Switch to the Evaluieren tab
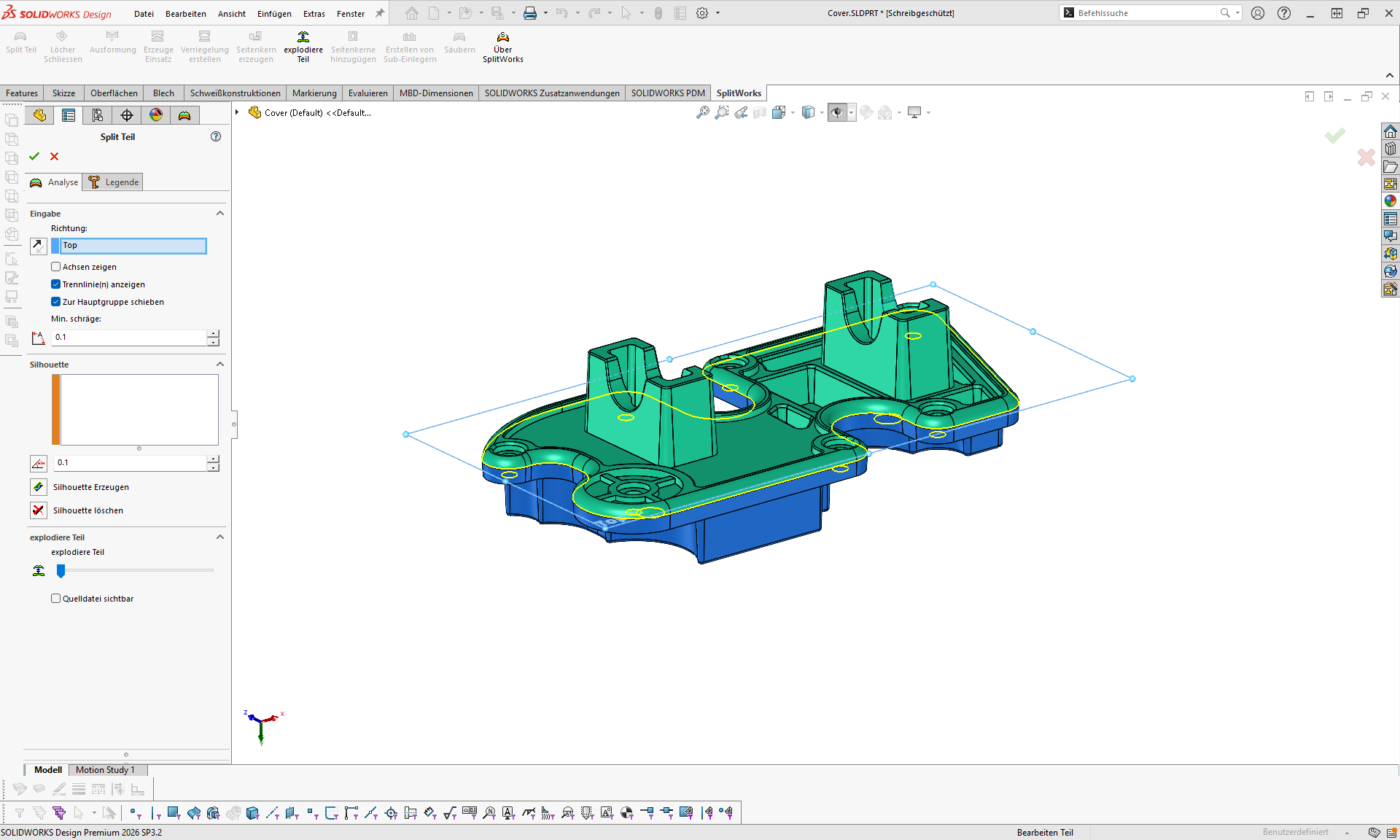Viewport: 1400px width, 840px height. click(368, 93)
